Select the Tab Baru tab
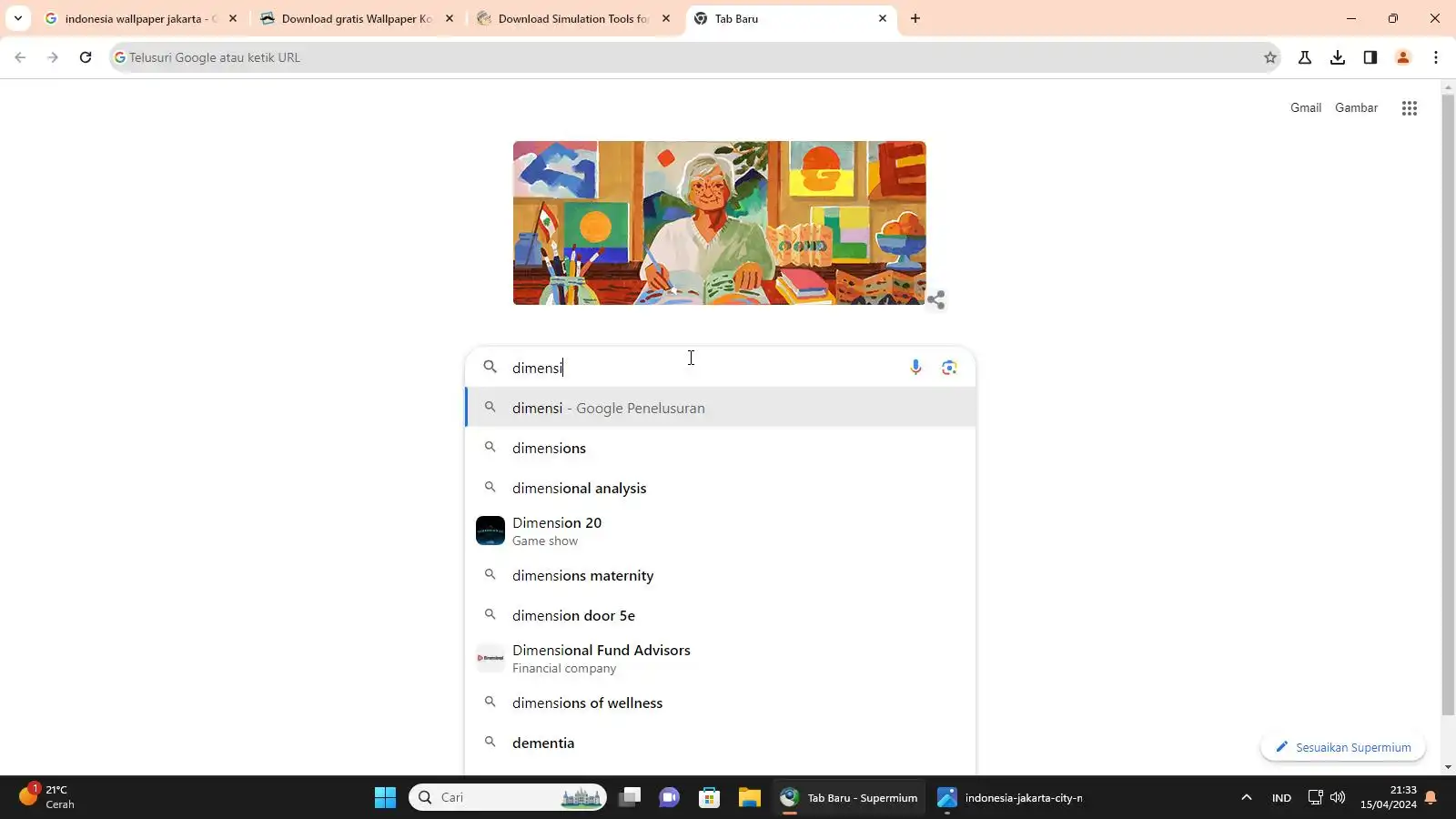The height and width of the screenshot is (819, 1456). pyautogui.click(x=792, y=18)
